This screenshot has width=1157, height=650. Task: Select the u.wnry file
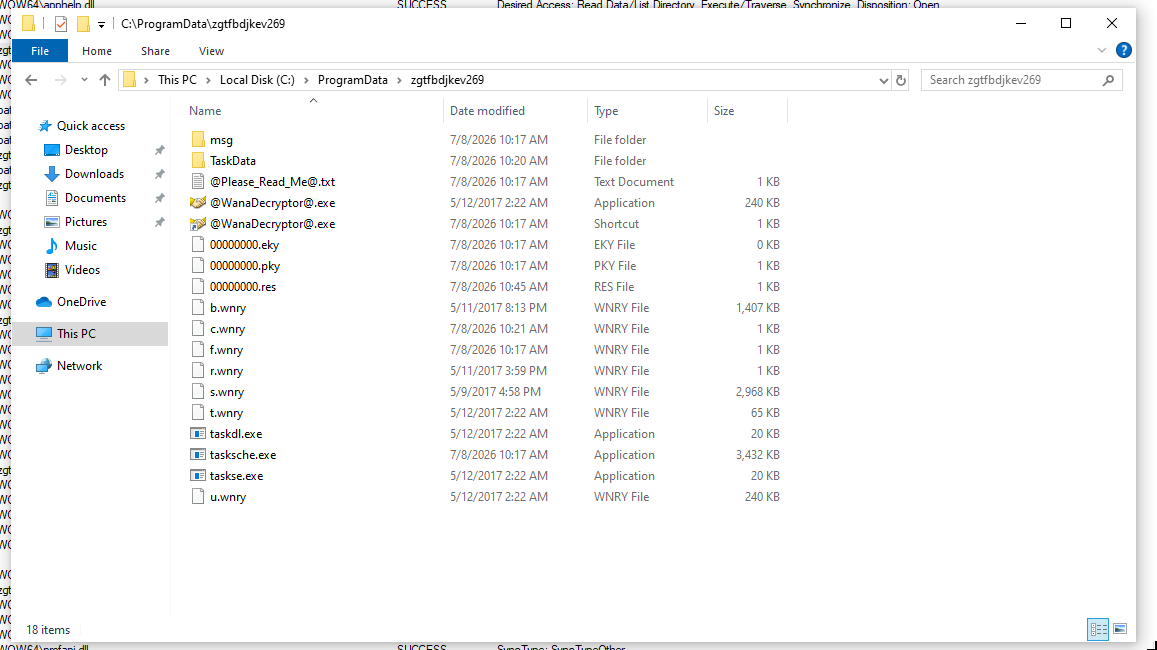[x=228, y=497]
